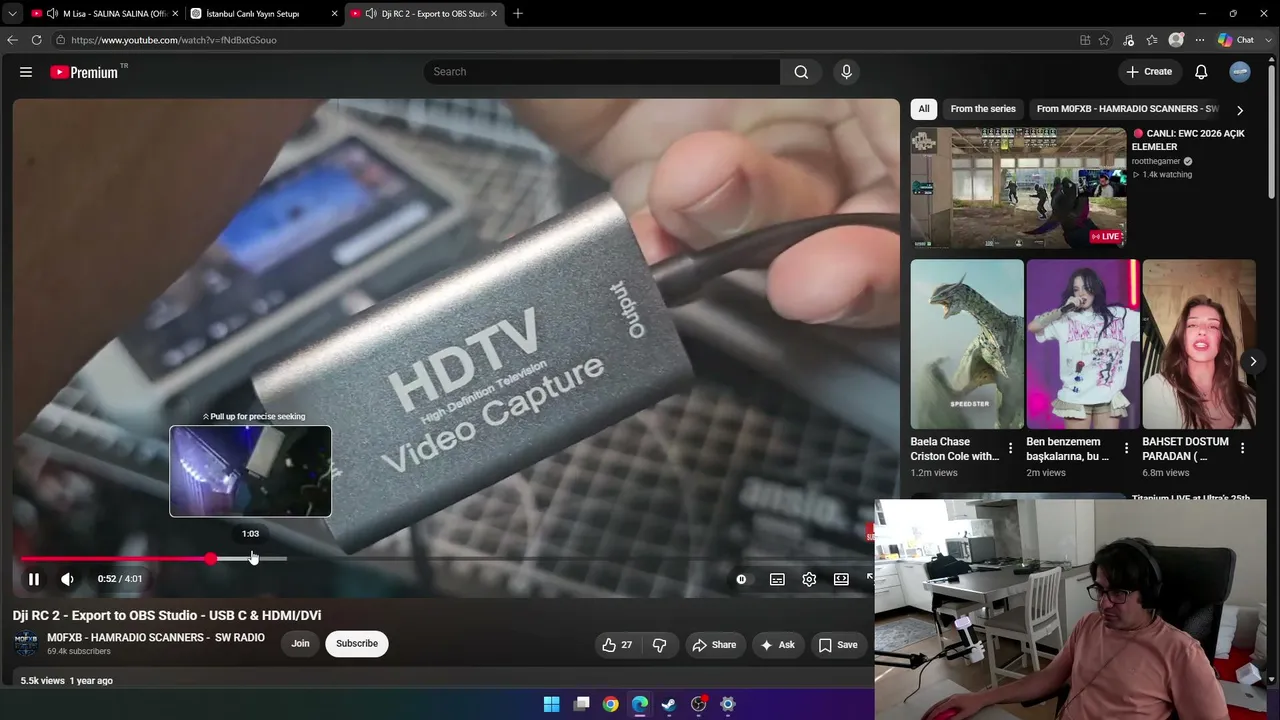Screen dimensions: 1280x720
Task: Open Task View on the taskbar
Action: pyautogui.click(x=581, y=704)
